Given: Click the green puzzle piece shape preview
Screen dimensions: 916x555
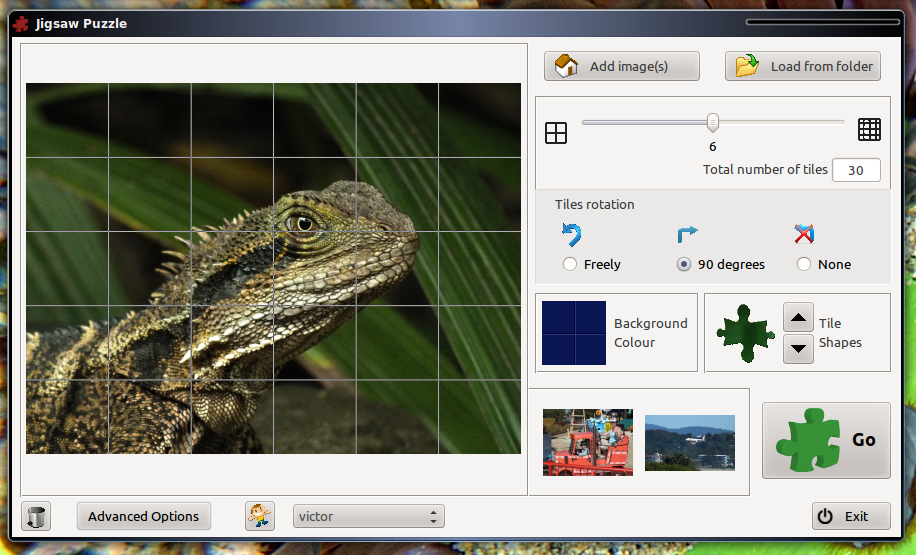Looking at the screenshot, I should pyautogui.click(x=745, y=333).
